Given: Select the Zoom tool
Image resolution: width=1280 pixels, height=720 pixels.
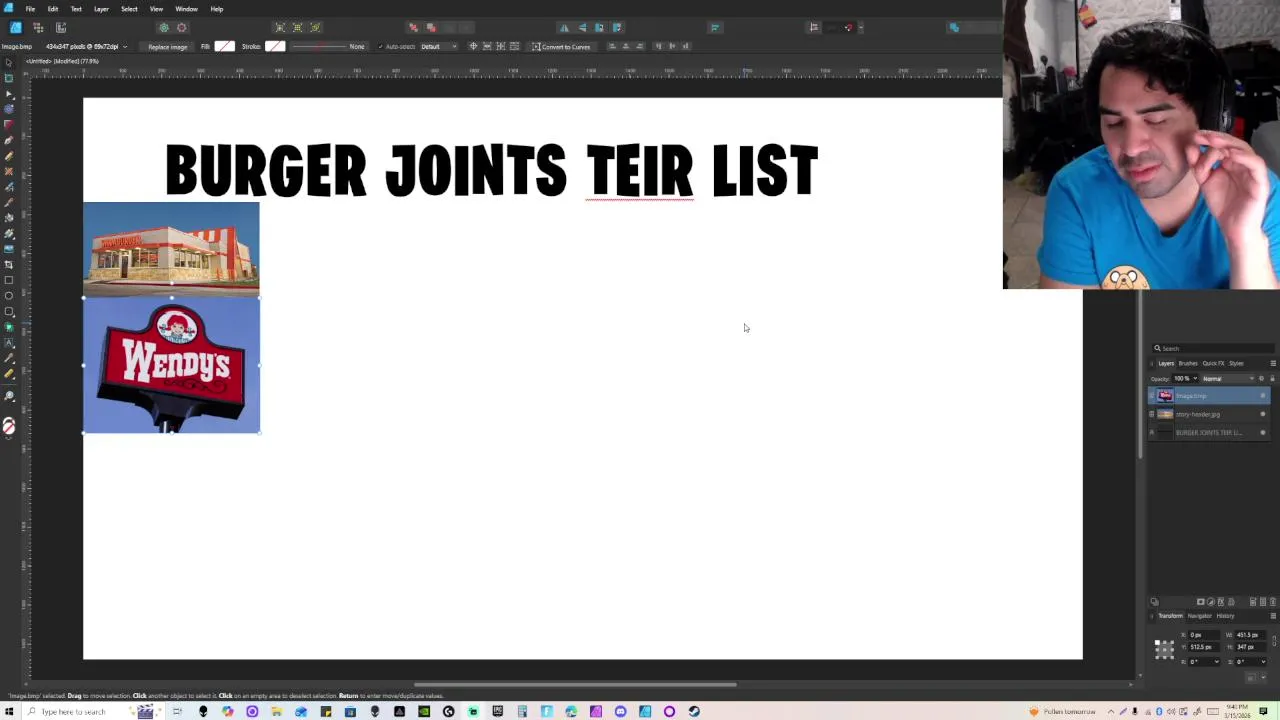Looking at the screenshot, I should point(9,398).
